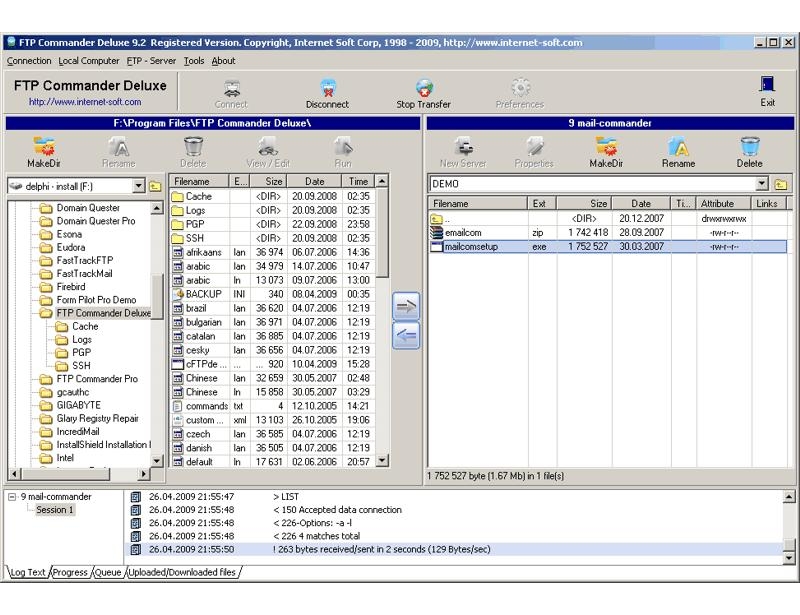Click local Rename icon in left panel
This screenshot has height=615, width=800.
[x=119, y=146]
